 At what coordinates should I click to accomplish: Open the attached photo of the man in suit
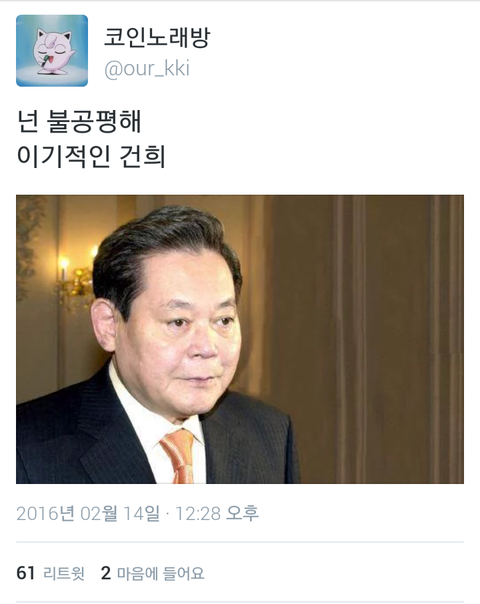(240, 339)
